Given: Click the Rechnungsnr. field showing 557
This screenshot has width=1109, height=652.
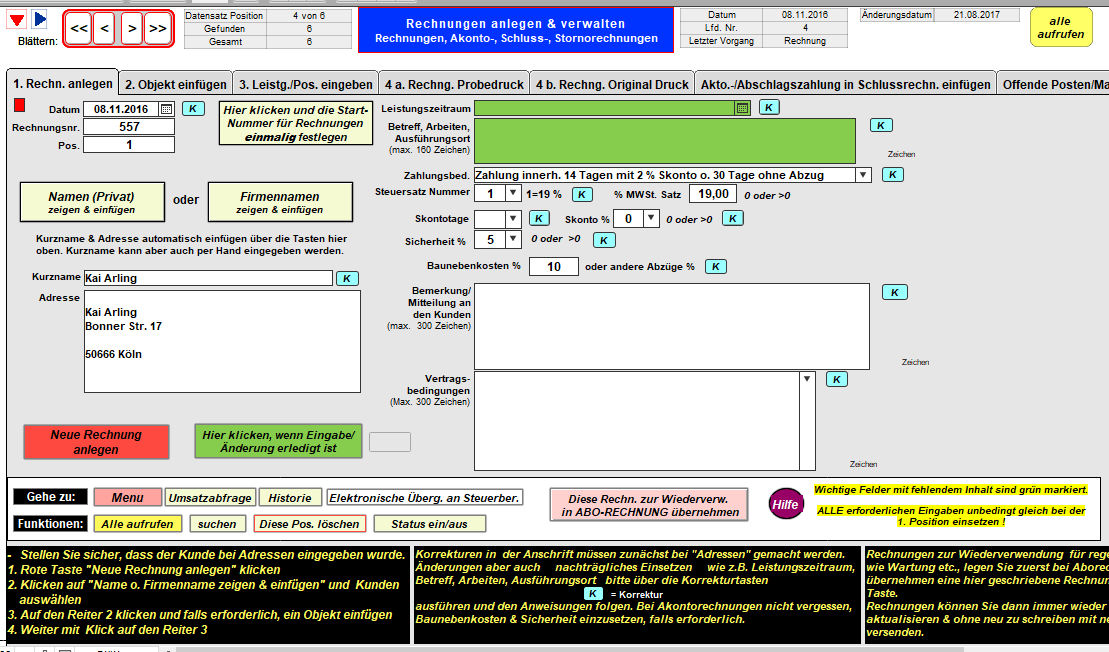Looking at the screenshot, I should click(x=129, y=127).
